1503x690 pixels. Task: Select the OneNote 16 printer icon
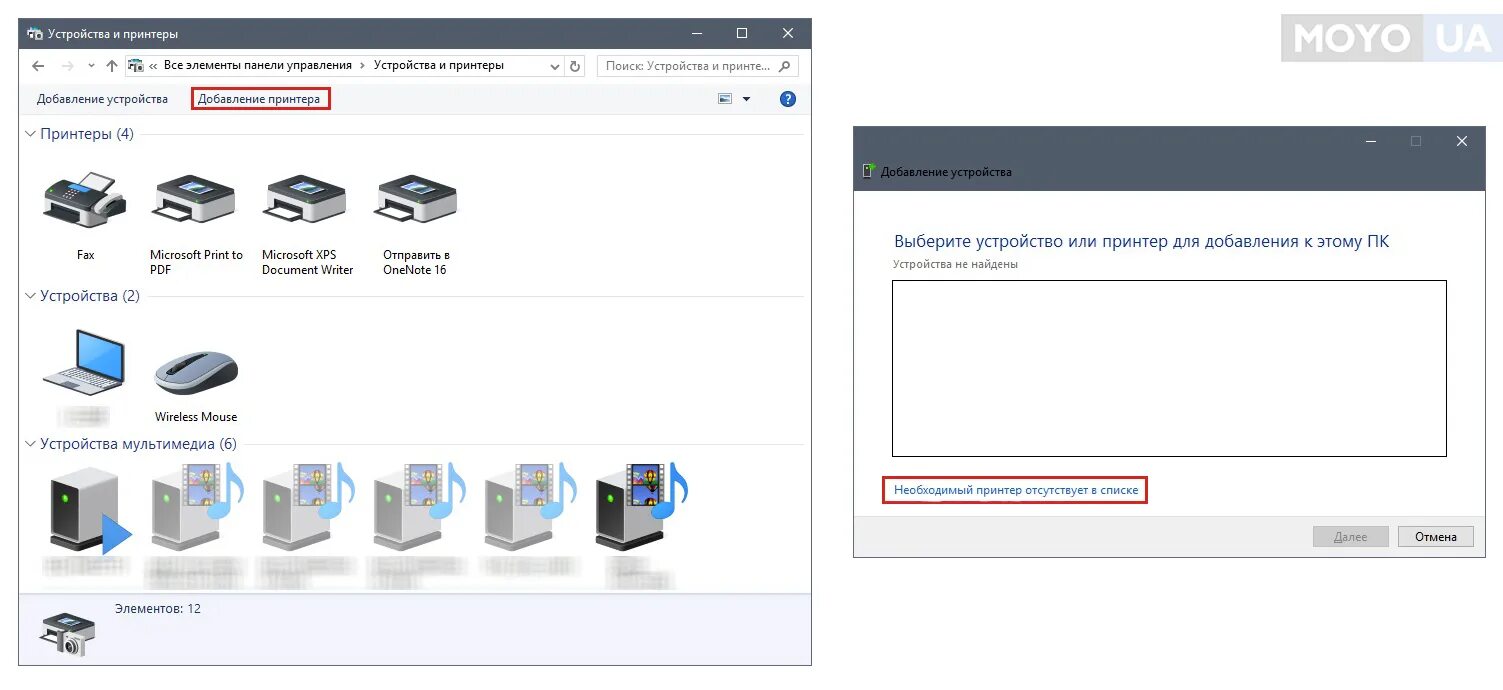tap(416, 198)
